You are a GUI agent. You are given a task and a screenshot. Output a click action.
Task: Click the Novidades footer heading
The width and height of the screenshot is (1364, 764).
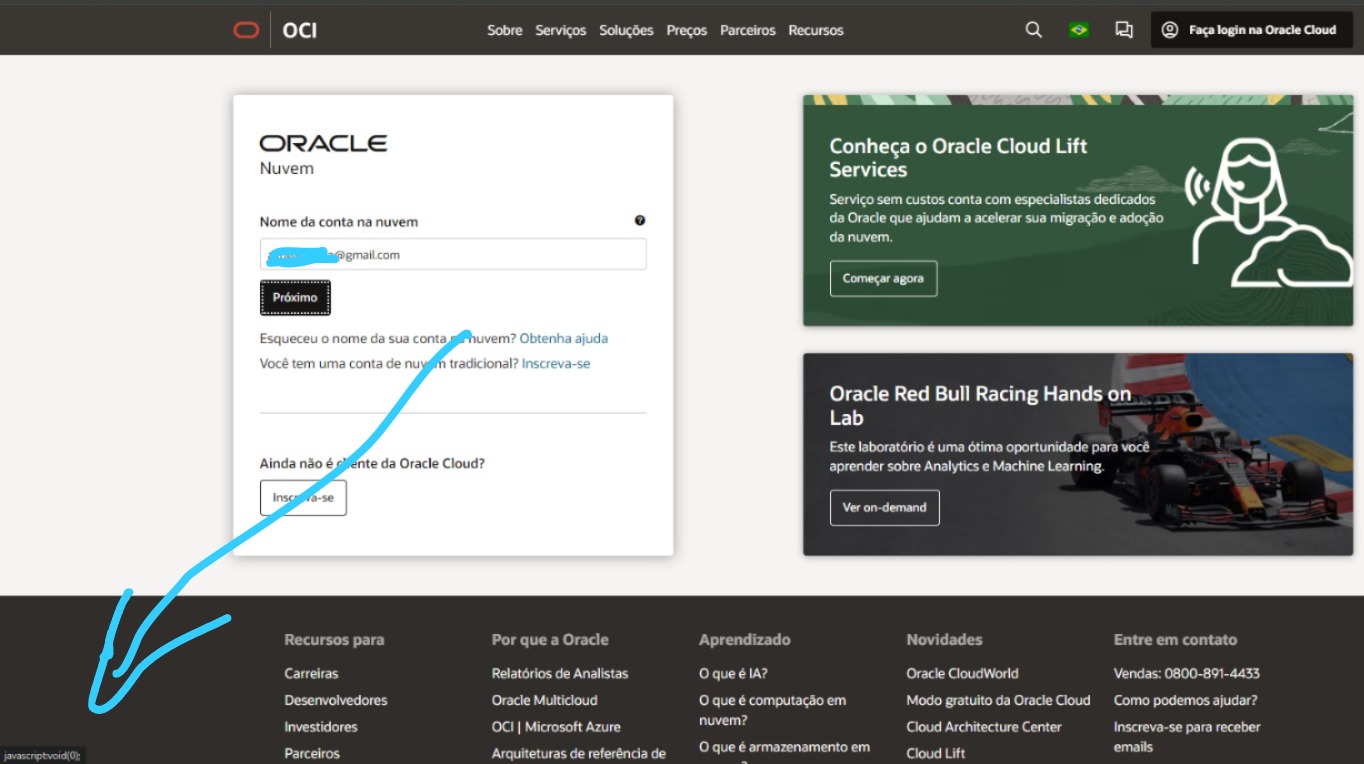tap(944, 639)
